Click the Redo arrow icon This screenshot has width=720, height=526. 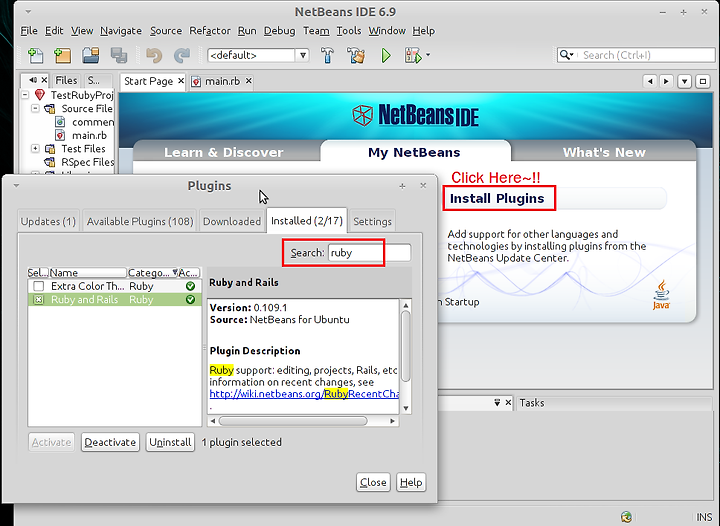(181, 56)
